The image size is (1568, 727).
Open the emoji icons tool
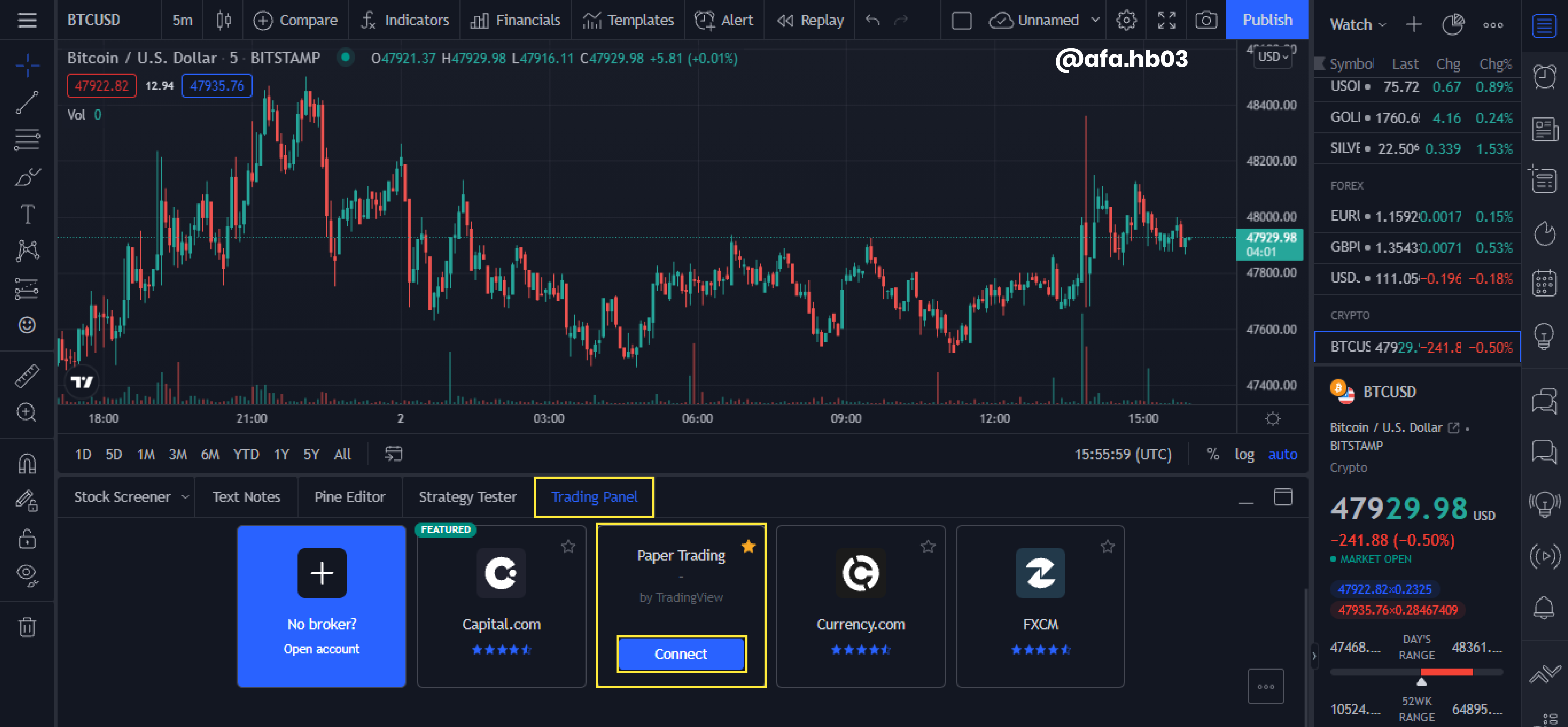(x=27, y=325)
